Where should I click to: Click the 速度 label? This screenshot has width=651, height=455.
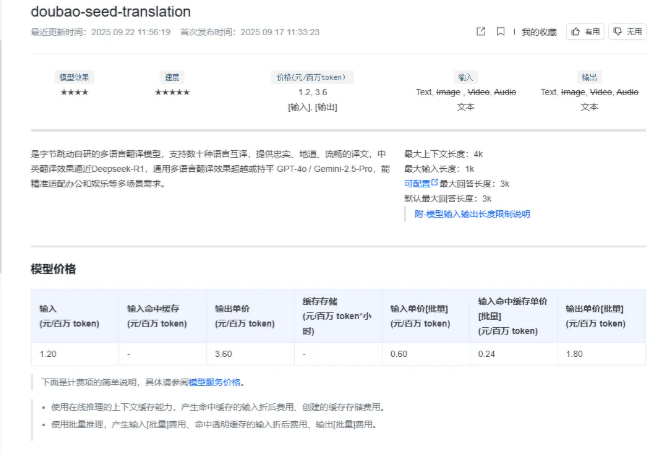pos(172,77)
